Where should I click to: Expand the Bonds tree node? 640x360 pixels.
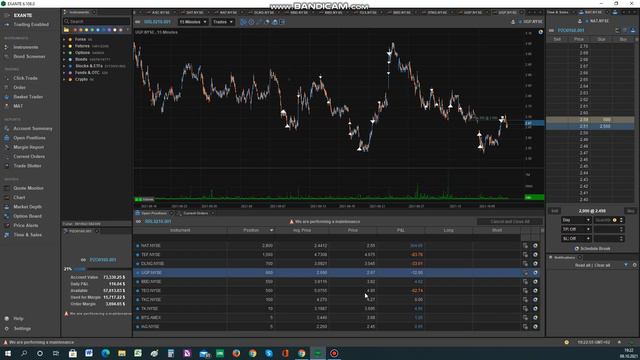64,60
